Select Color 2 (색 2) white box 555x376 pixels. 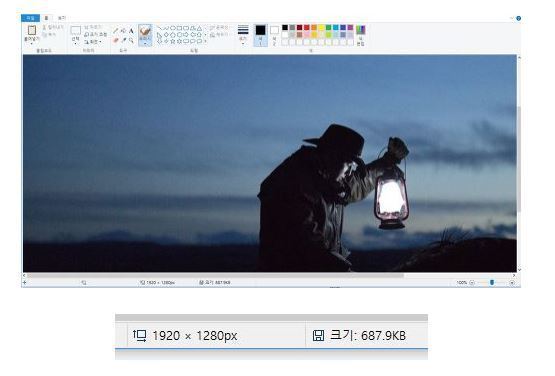274,30
